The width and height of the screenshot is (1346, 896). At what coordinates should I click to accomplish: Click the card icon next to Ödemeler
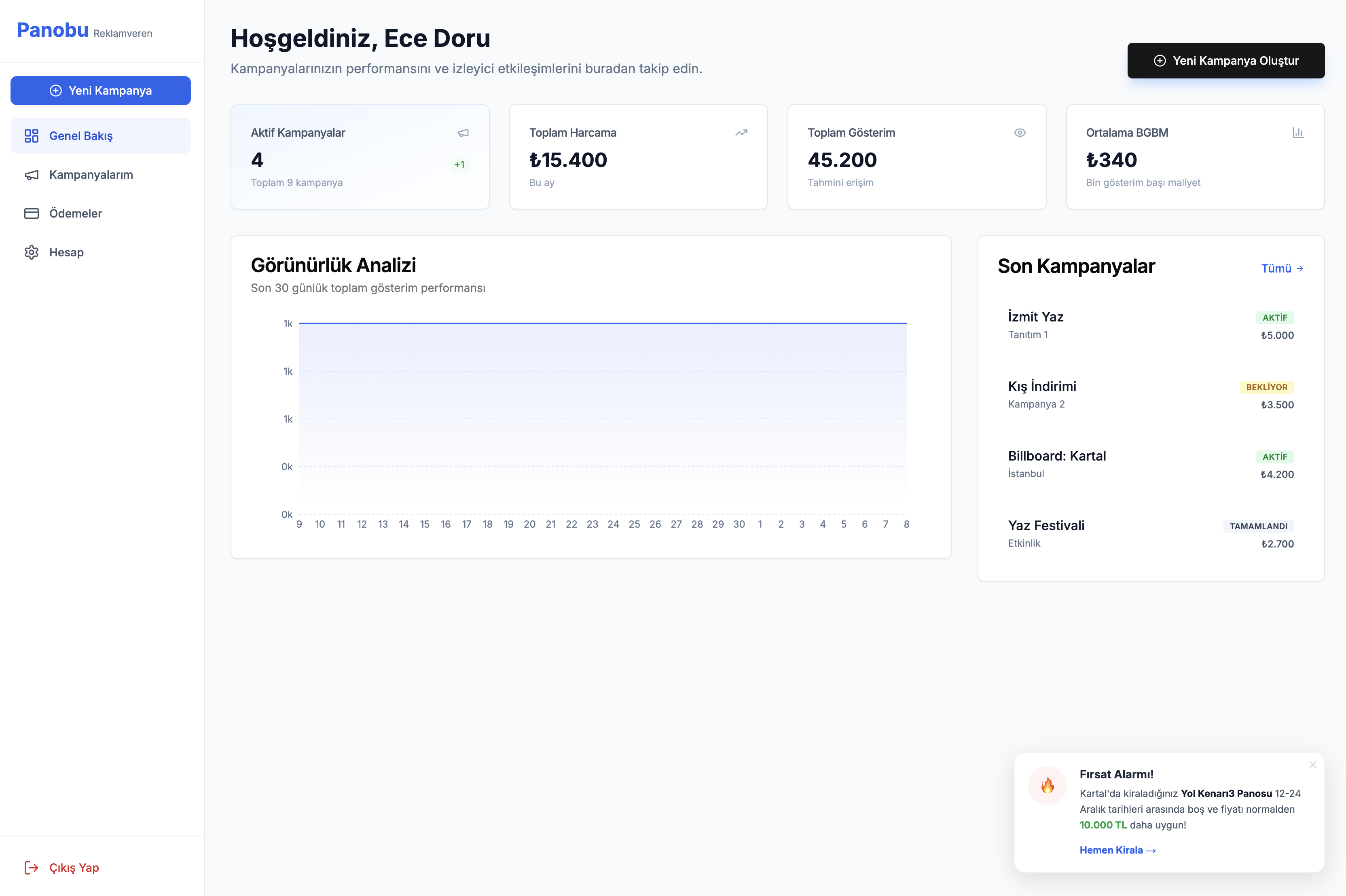(x=32, y=213)
